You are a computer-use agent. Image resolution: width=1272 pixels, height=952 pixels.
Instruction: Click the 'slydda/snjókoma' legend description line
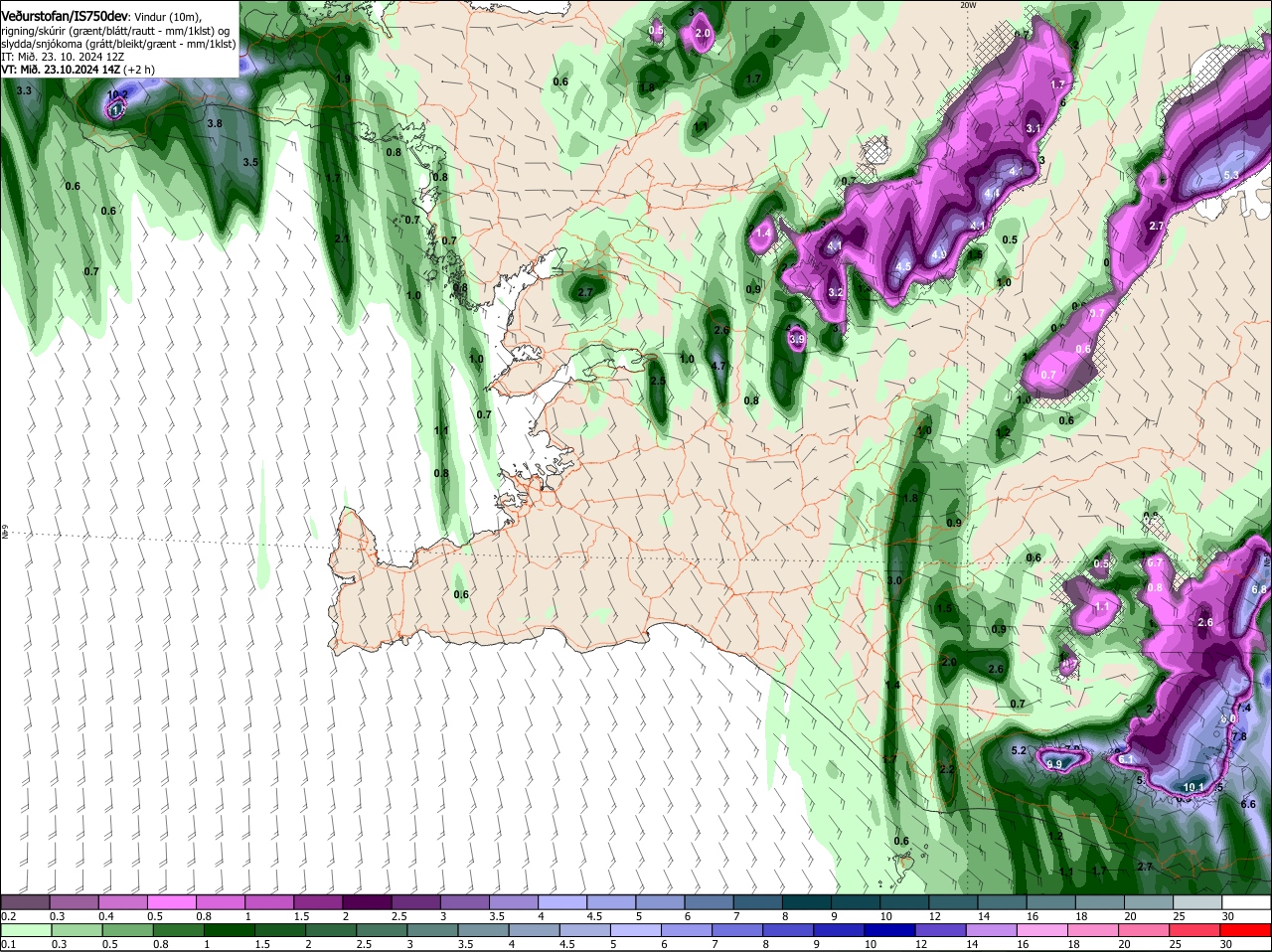(x=118, y=43)
